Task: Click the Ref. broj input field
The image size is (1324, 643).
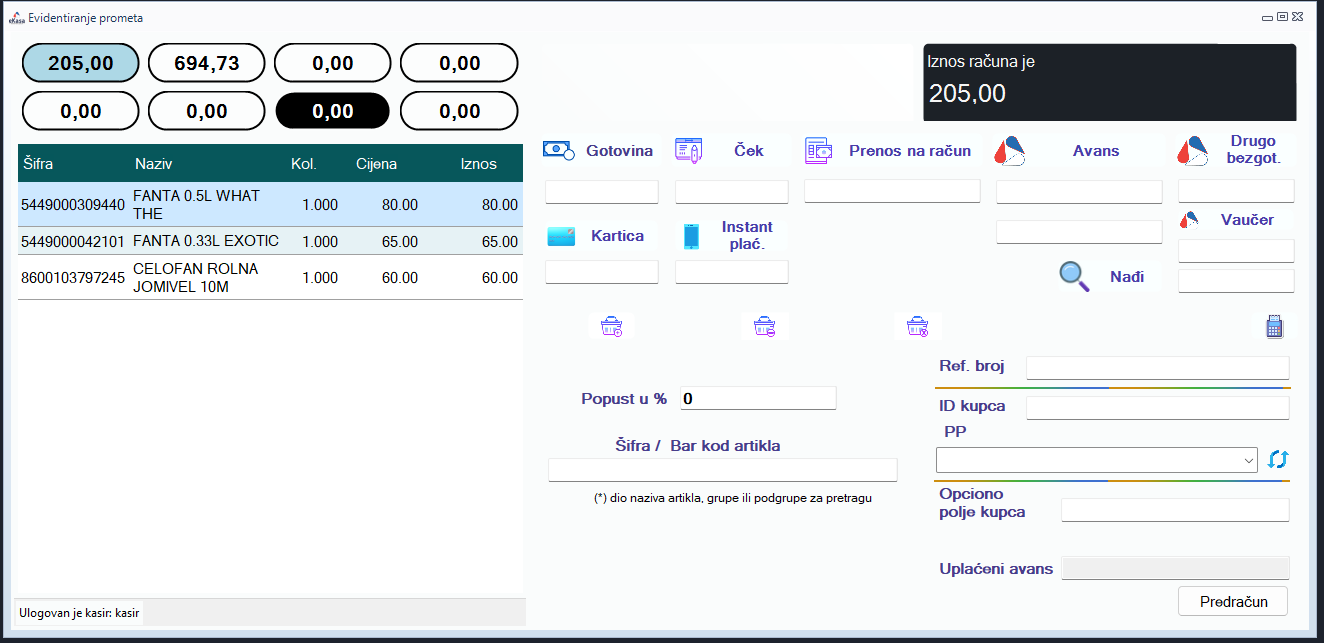Action: click(1158, 368)
